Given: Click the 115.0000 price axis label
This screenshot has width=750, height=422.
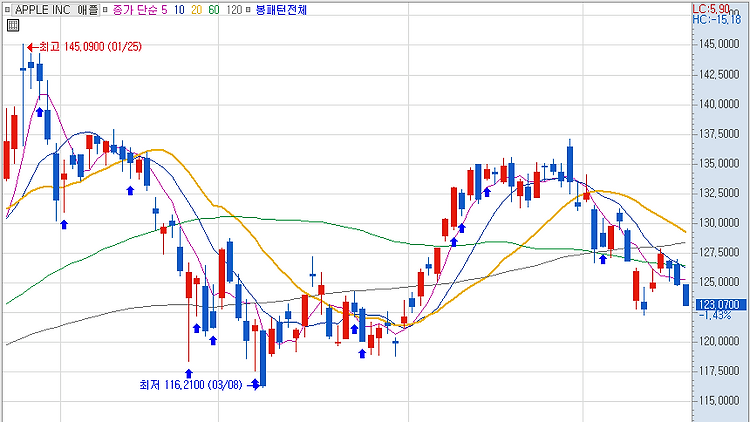Looking at the screenshot, I should (719, 400).
